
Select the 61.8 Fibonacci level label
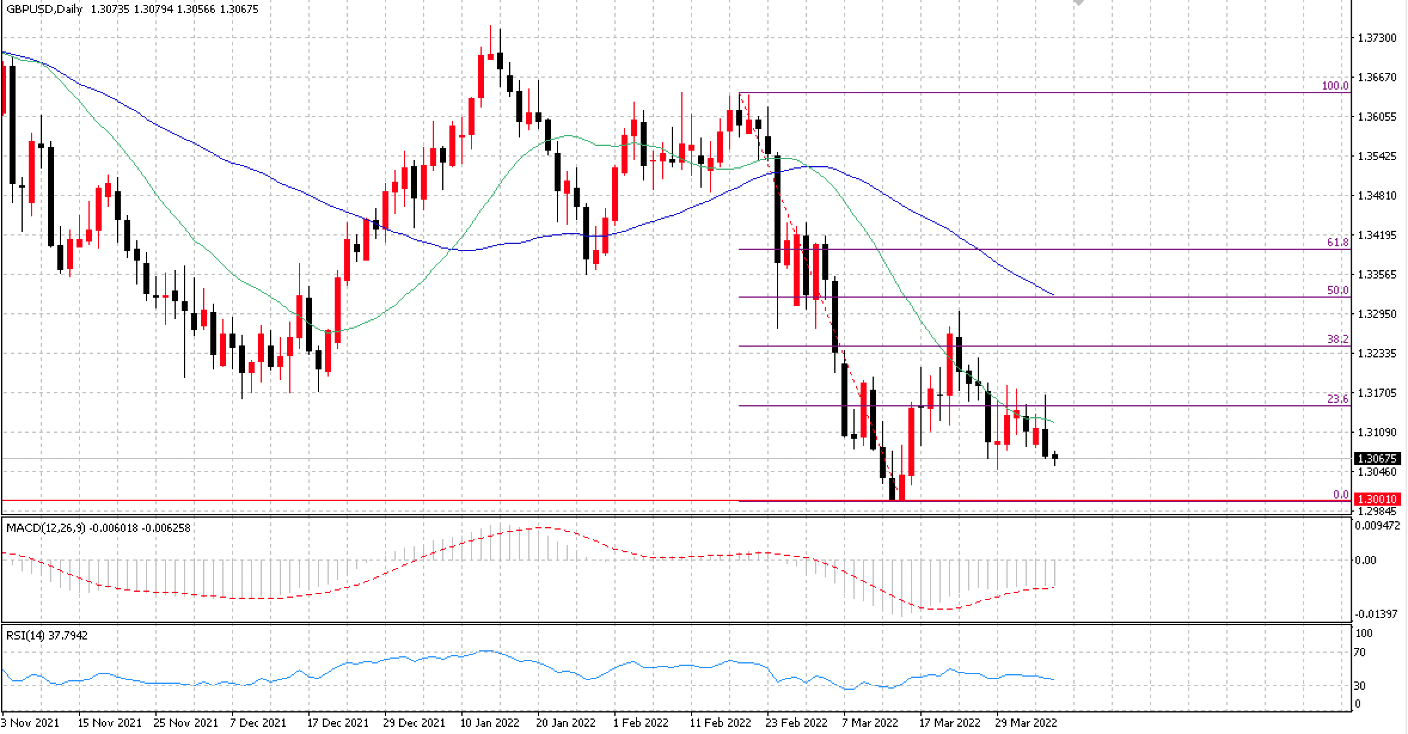pyautogui.click(x=1338, y=242)
